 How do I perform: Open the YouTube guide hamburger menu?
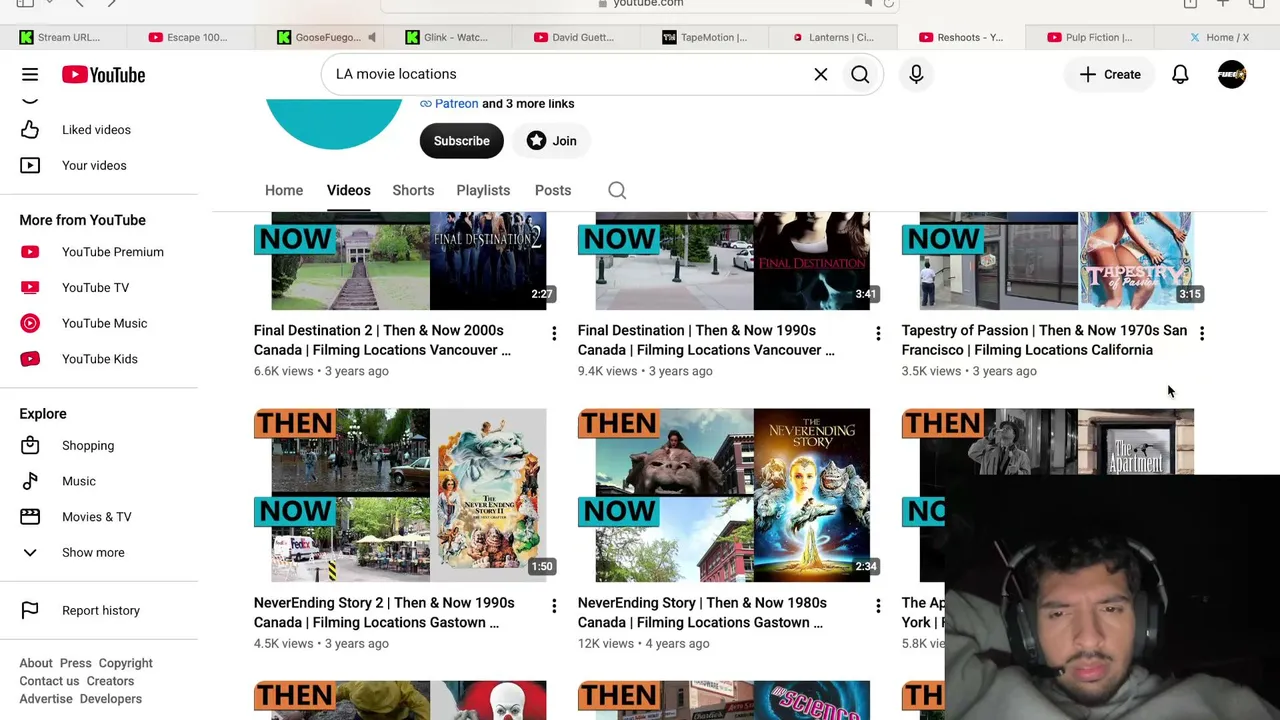(30, 74)
